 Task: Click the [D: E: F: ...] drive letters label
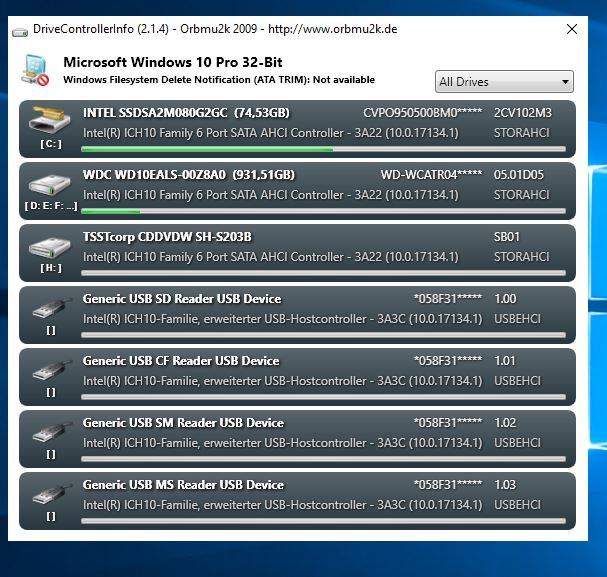51,206
